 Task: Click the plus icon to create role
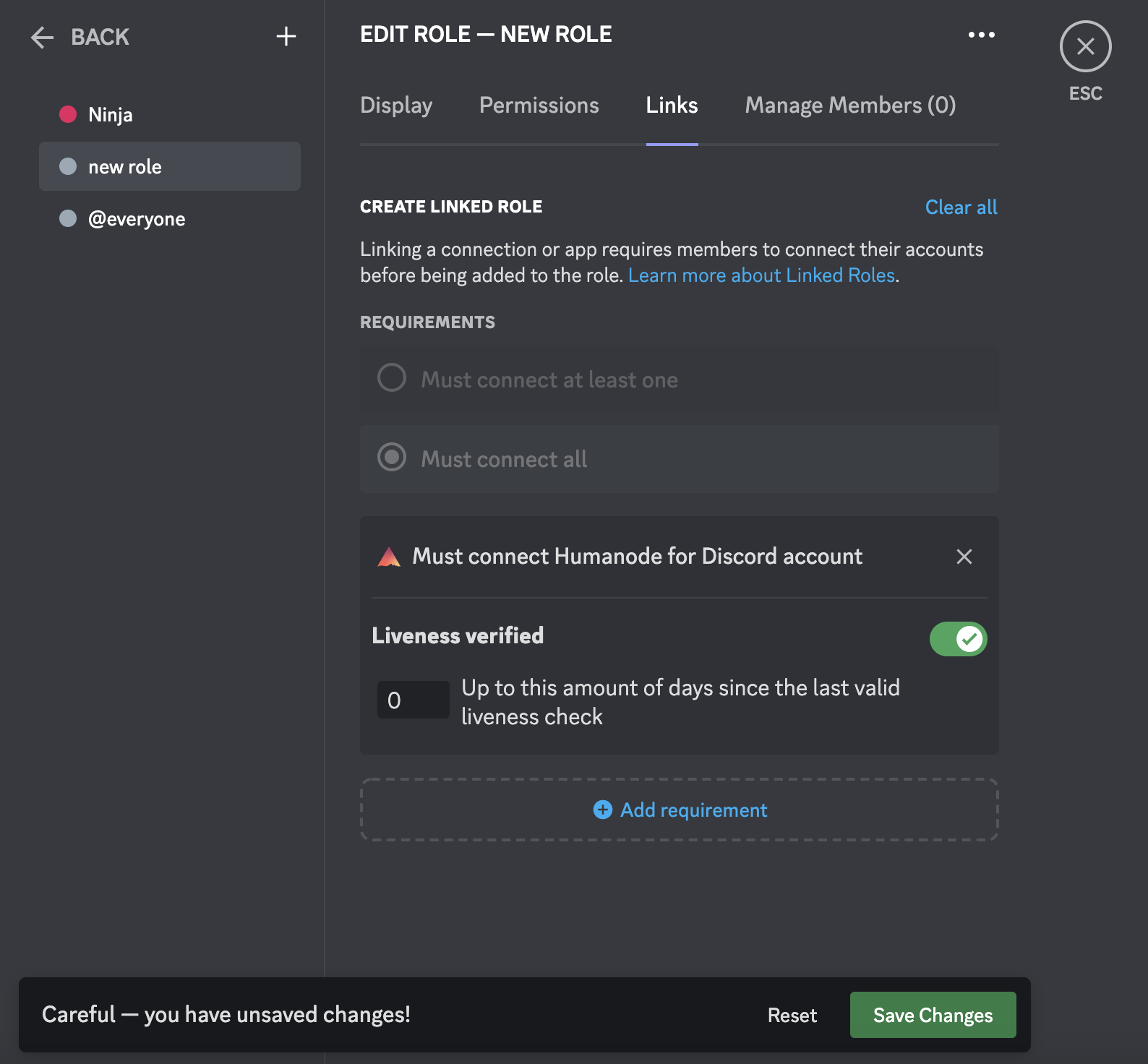[286, 36]
